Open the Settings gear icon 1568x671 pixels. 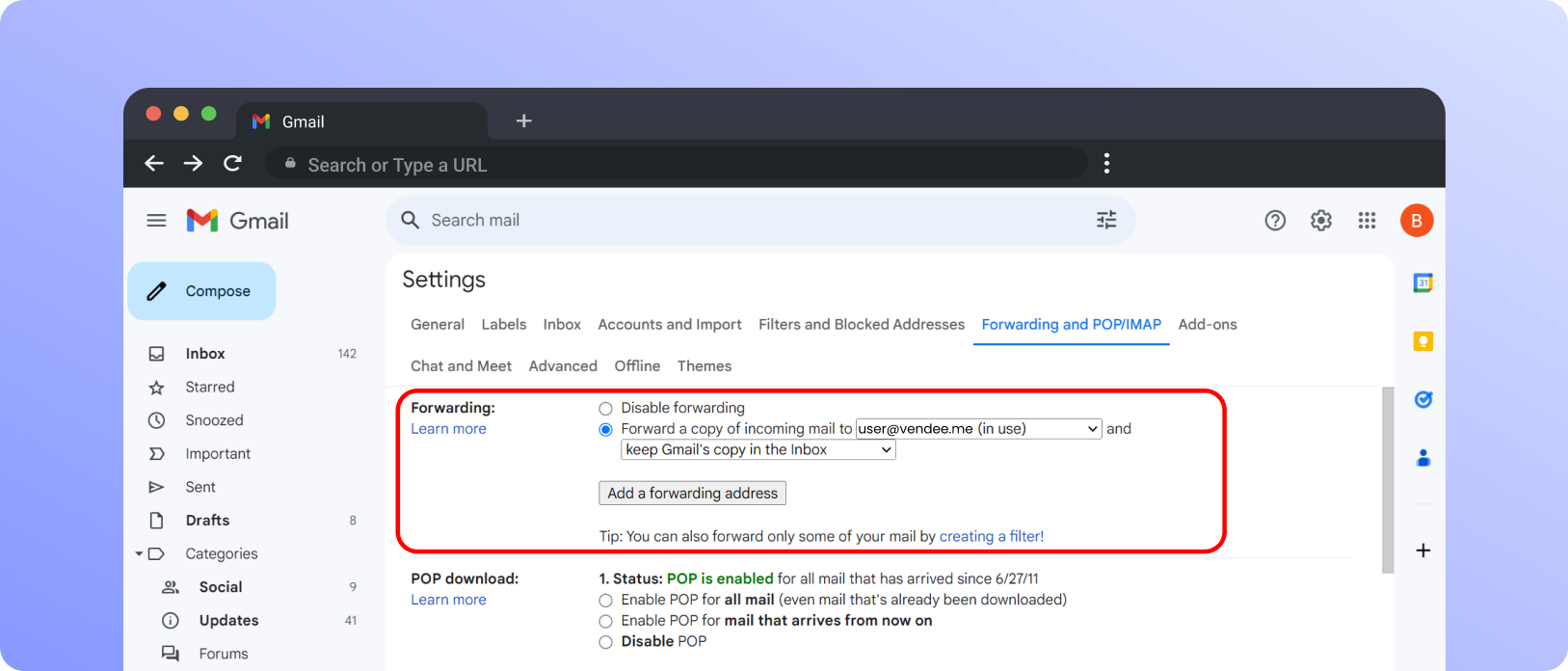1321,221
